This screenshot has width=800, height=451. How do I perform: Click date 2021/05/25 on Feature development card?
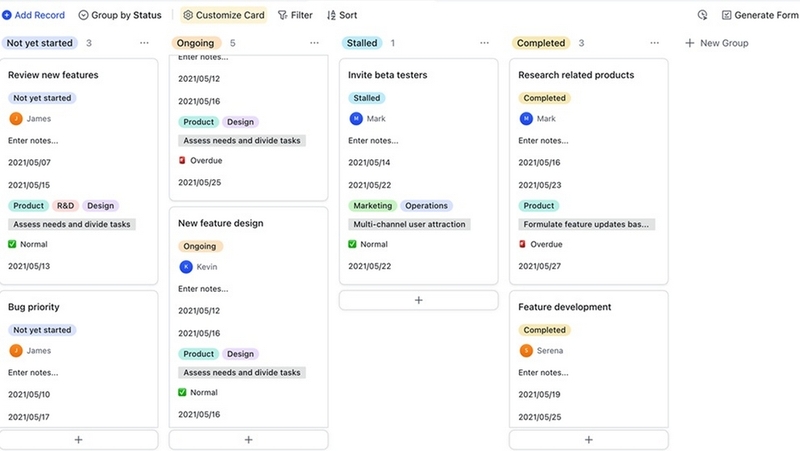pyautogui.click(x=540, y=417)
